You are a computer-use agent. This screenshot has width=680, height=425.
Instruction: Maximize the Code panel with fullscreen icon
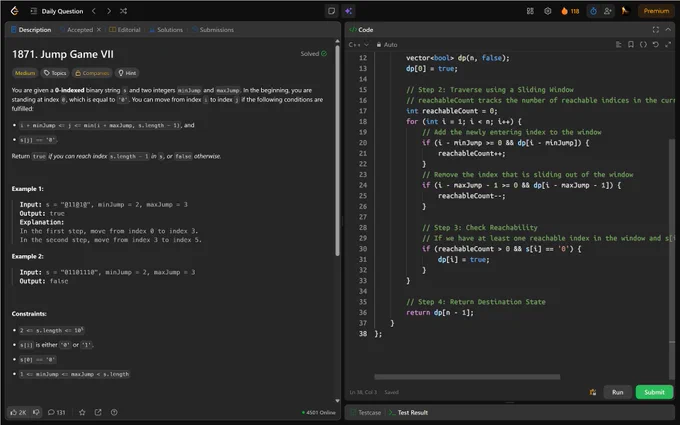pyautogui.click(x=656, y=29)
